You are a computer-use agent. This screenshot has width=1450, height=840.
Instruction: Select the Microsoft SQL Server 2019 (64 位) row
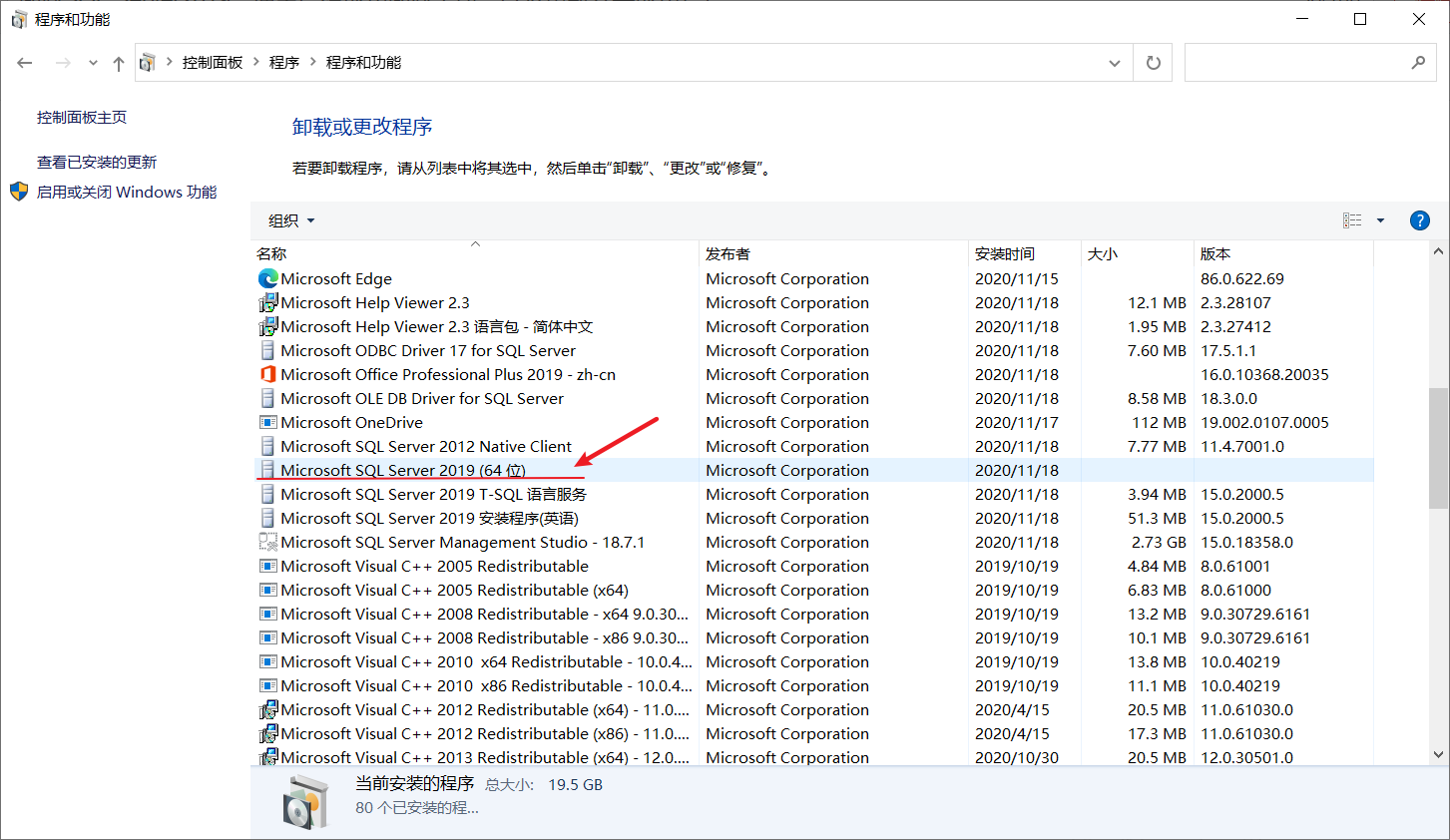click(814, 470)
